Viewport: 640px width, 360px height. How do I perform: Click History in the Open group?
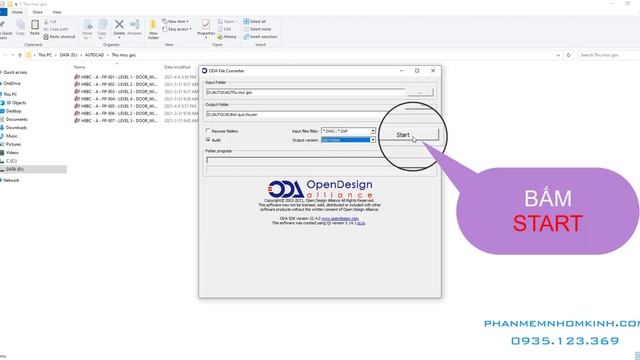pos(227,37)
